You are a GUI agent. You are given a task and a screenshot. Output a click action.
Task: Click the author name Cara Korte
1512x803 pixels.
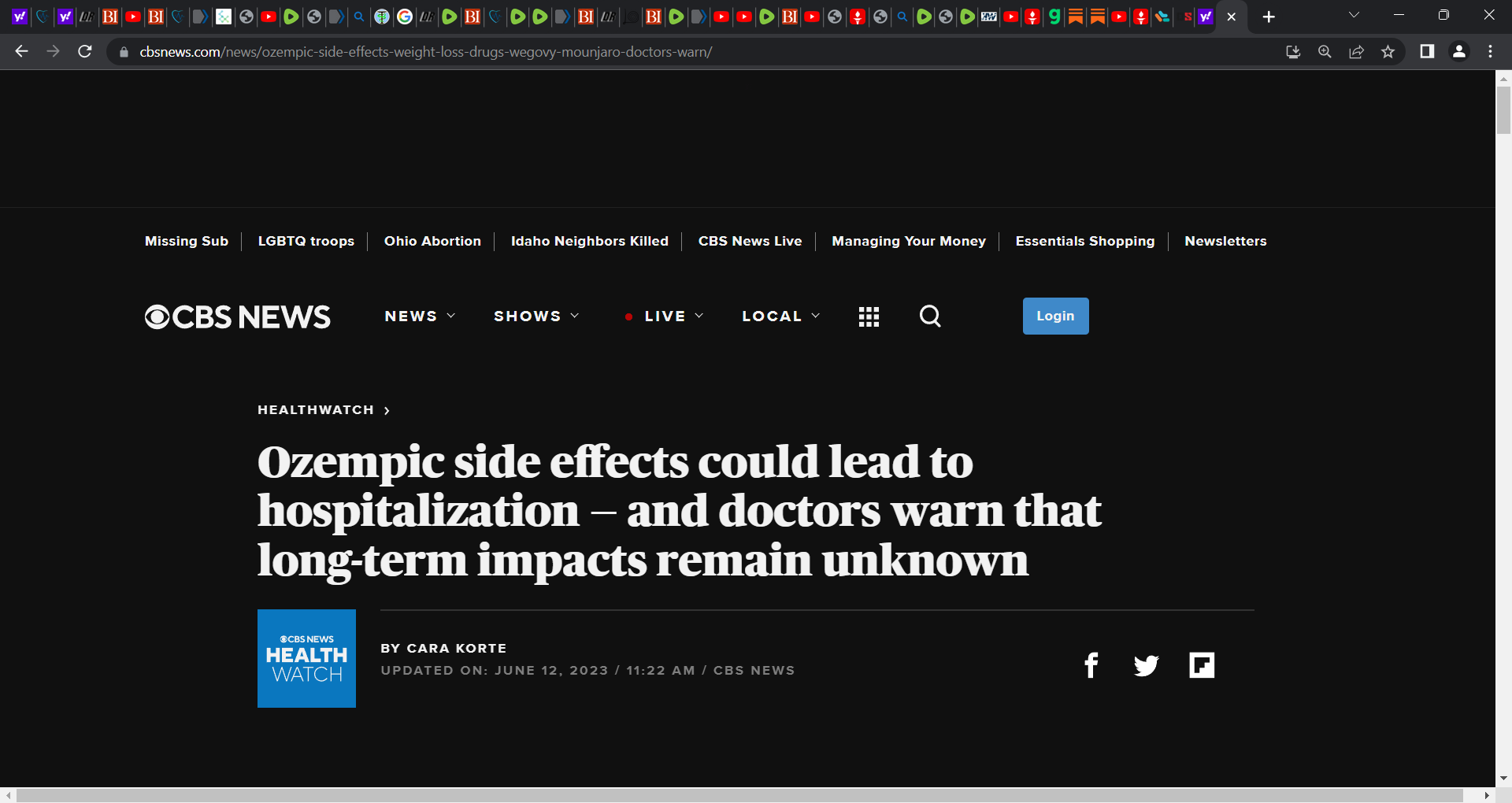pyautogui.click(x=457, y=648)
